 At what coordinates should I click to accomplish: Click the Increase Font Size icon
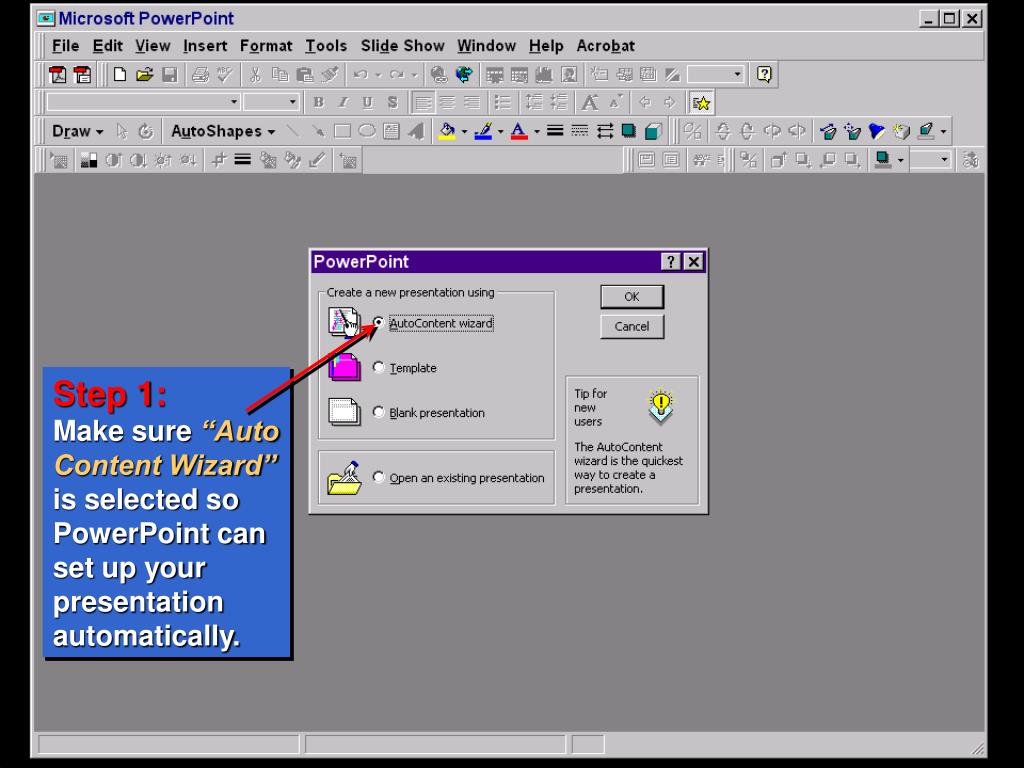click(590, 103)
